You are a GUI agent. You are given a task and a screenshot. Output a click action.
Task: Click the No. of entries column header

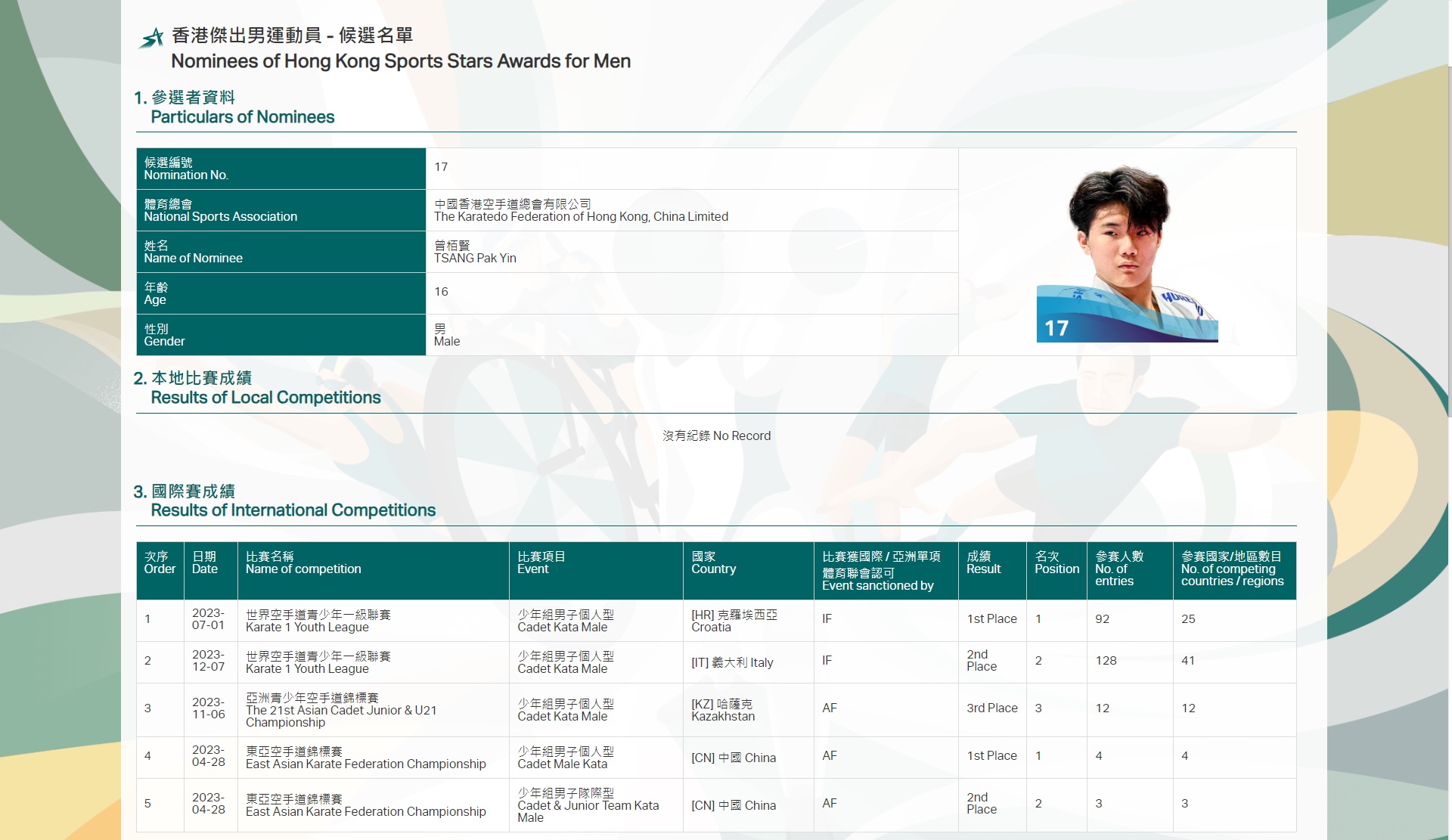coord(1114,575)
